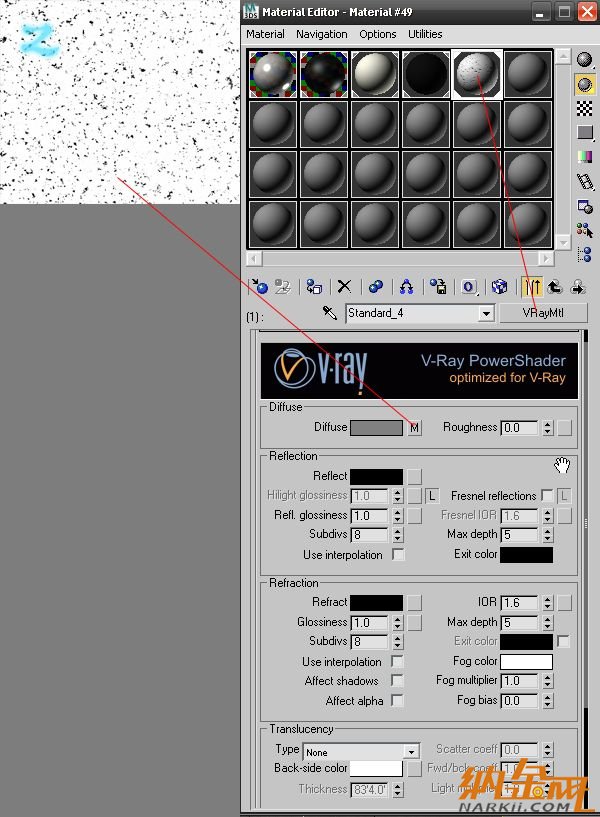Click the Back-side color white swatch

coord(377,768)
